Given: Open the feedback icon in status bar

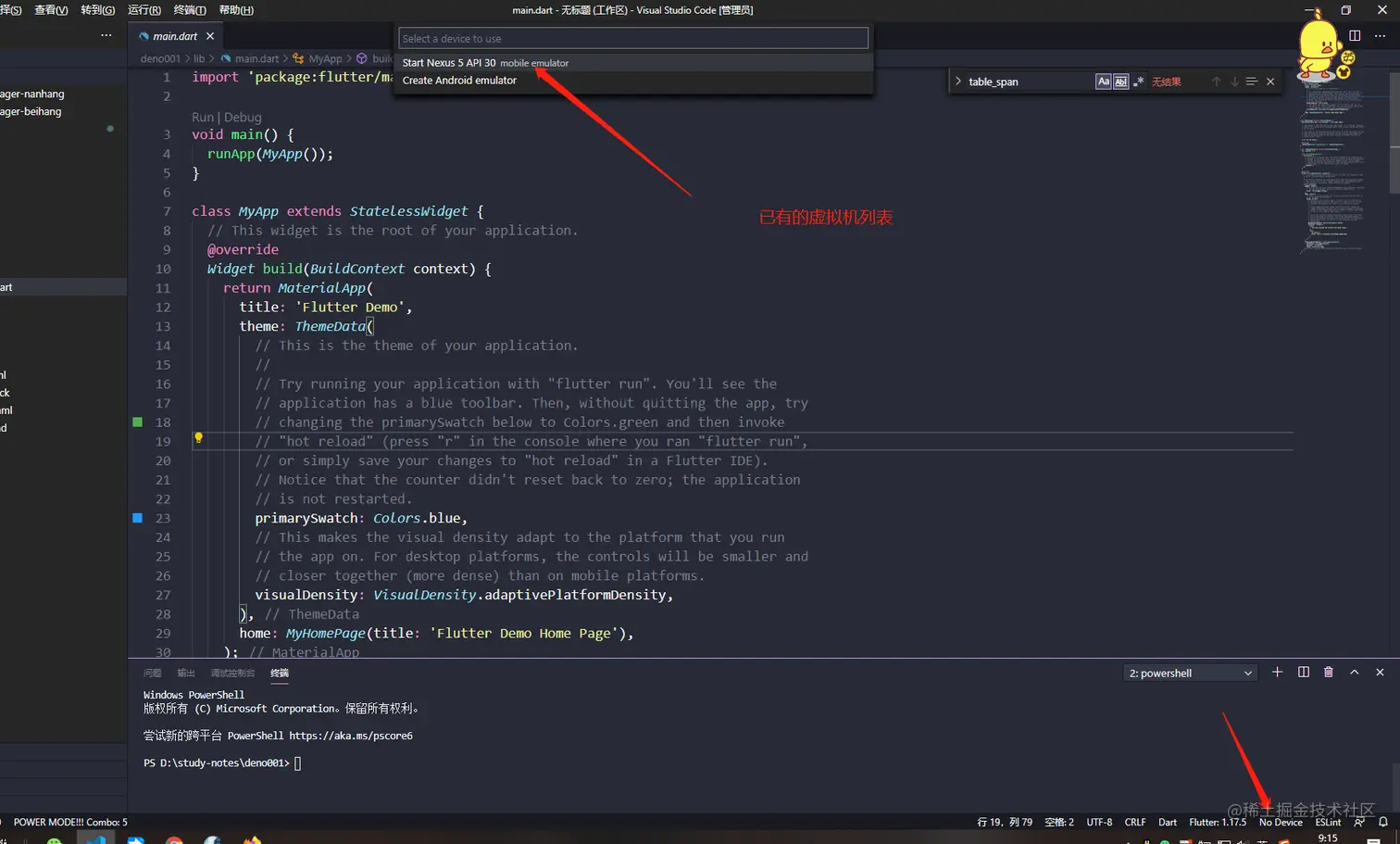Looking at the screenshot, I should 1359,823.
